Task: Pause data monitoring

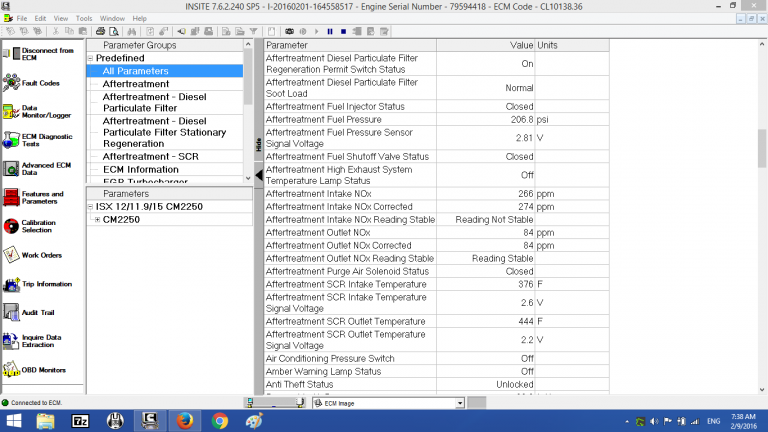Action: click(x=330, y=31)
